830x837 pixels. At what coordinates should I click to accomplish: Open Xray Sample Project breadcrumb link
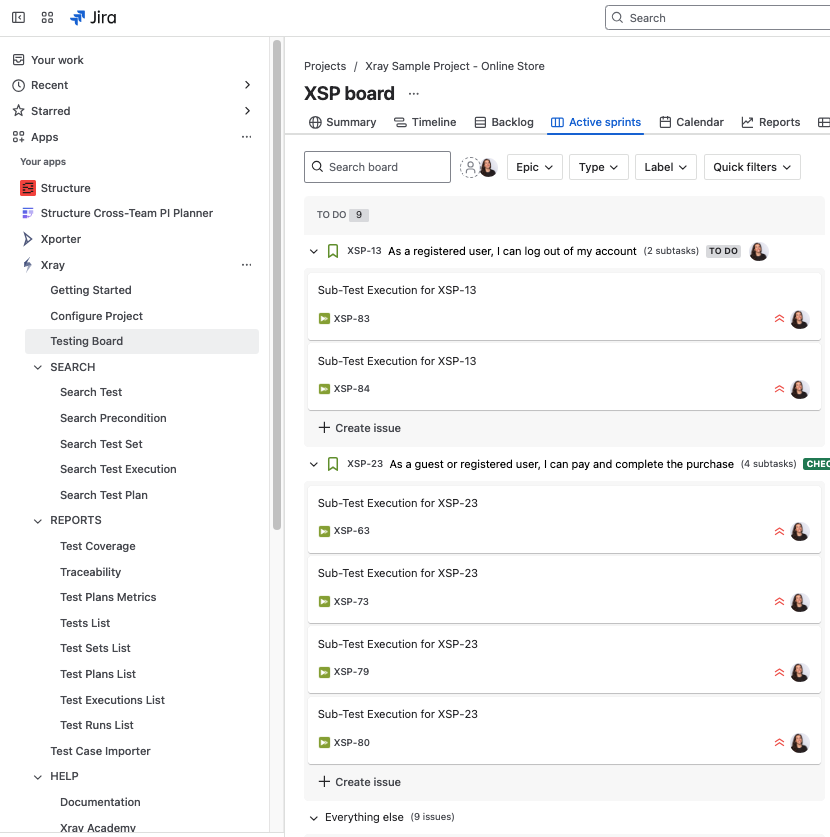coord(455,66)
